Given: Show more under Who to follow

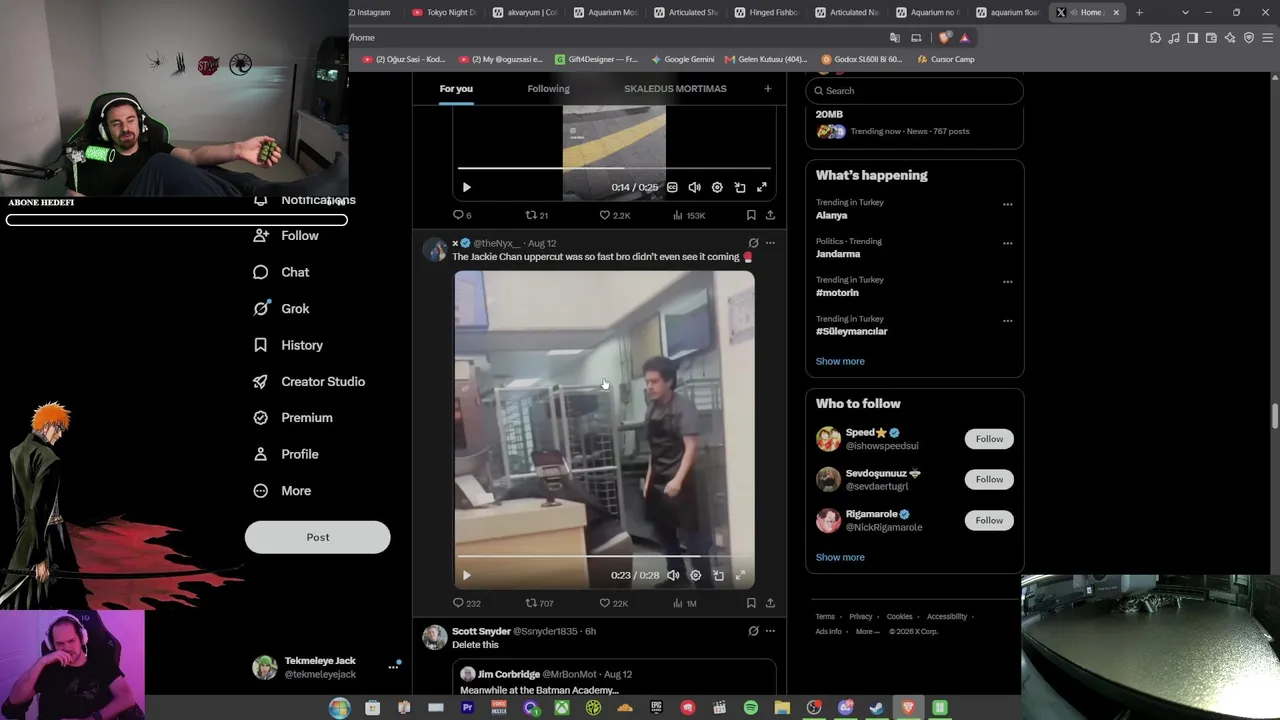Looking at the screenshot, I should (840, 557).
